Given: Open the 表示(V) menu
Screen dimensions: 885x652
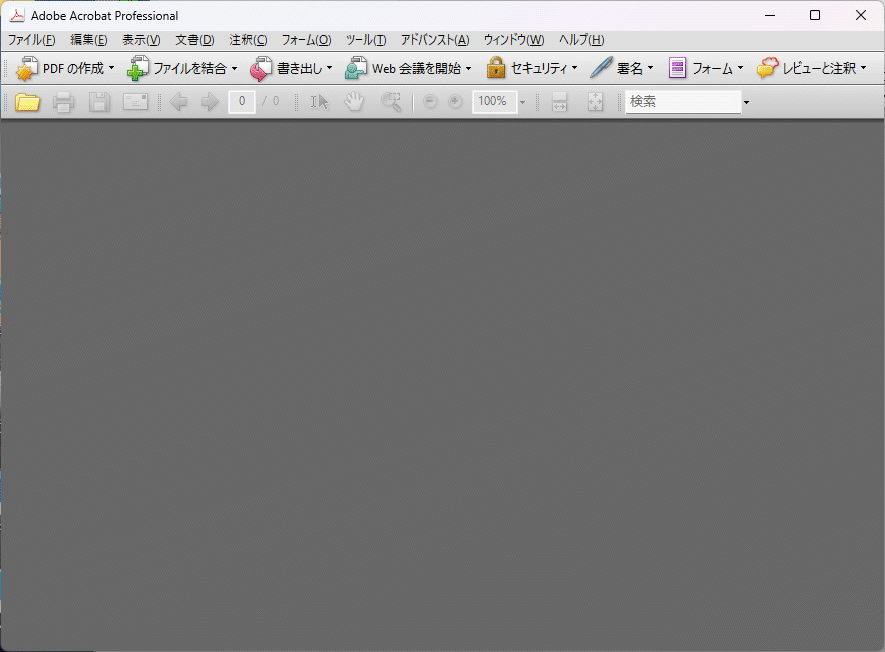Looking at the screenshot, I should point(141,40).
